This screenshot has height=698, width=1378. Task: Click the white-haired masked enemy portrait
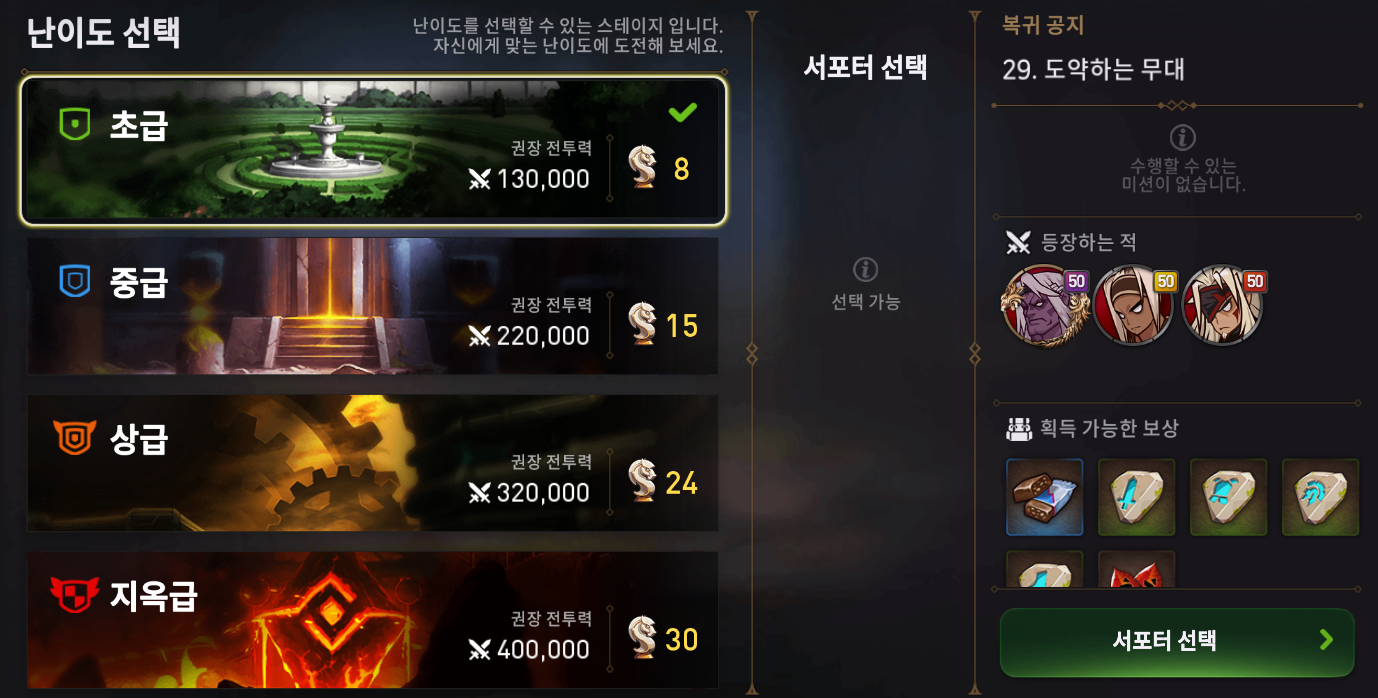(1223, 305)
